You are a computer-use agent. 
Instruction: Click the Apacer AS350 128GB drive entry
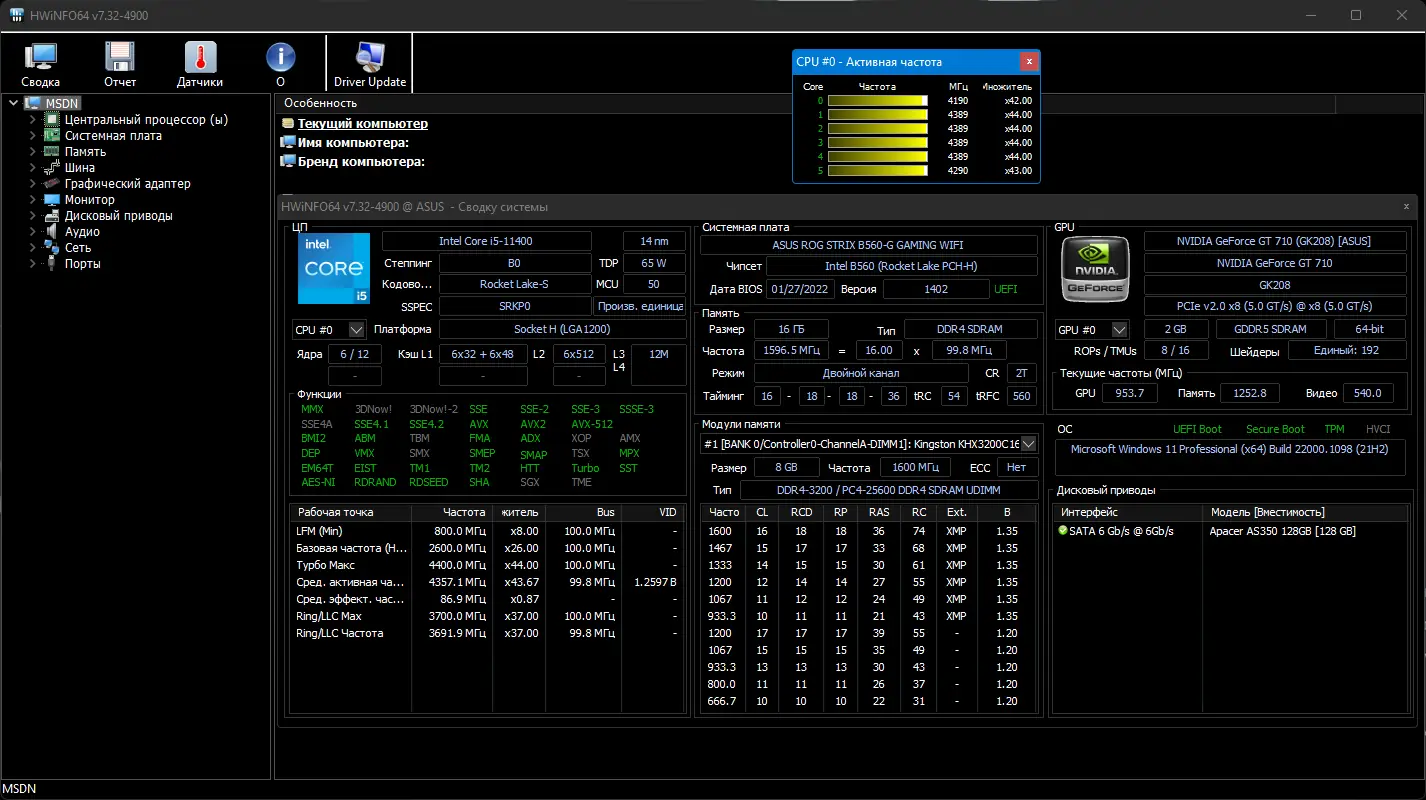(x=1283, y=531)
